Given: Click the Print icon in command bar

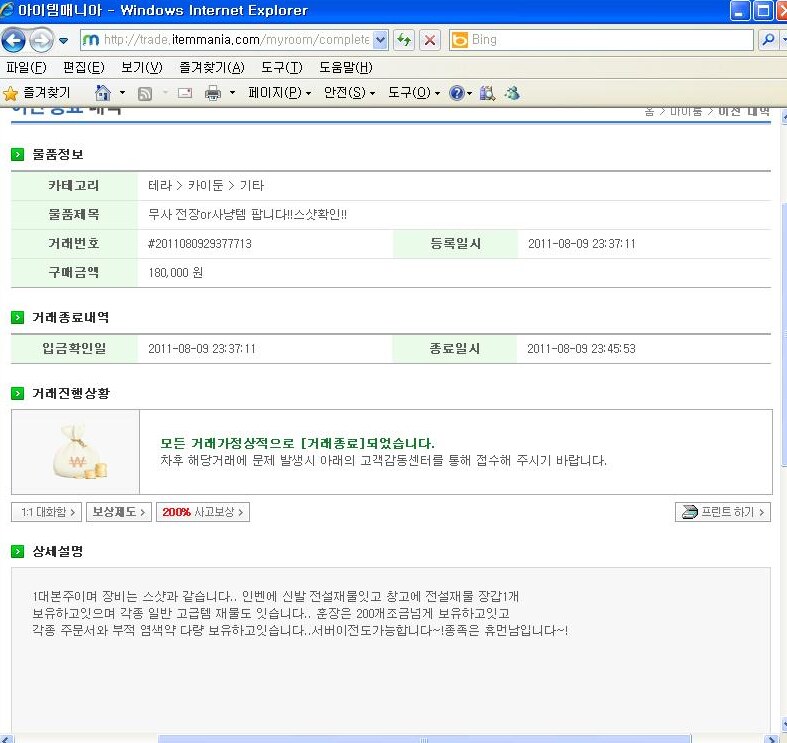Looking at the screenshot, I should pos(213,93).
